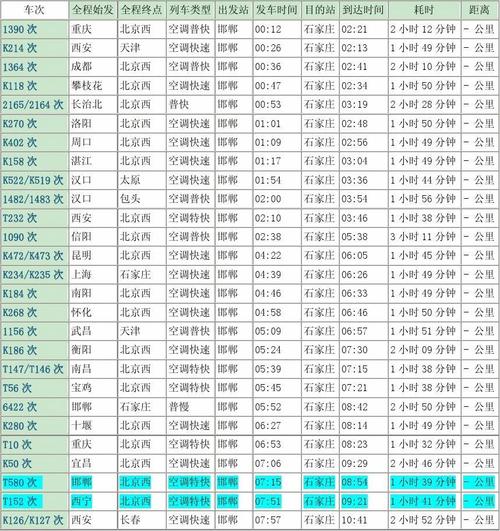Image resolution: width=500 pixels, height=531 pixels.
Task: Click origin cell 西宁 in highlighted row
Action: pyautogui.click(x=81, y=501)
